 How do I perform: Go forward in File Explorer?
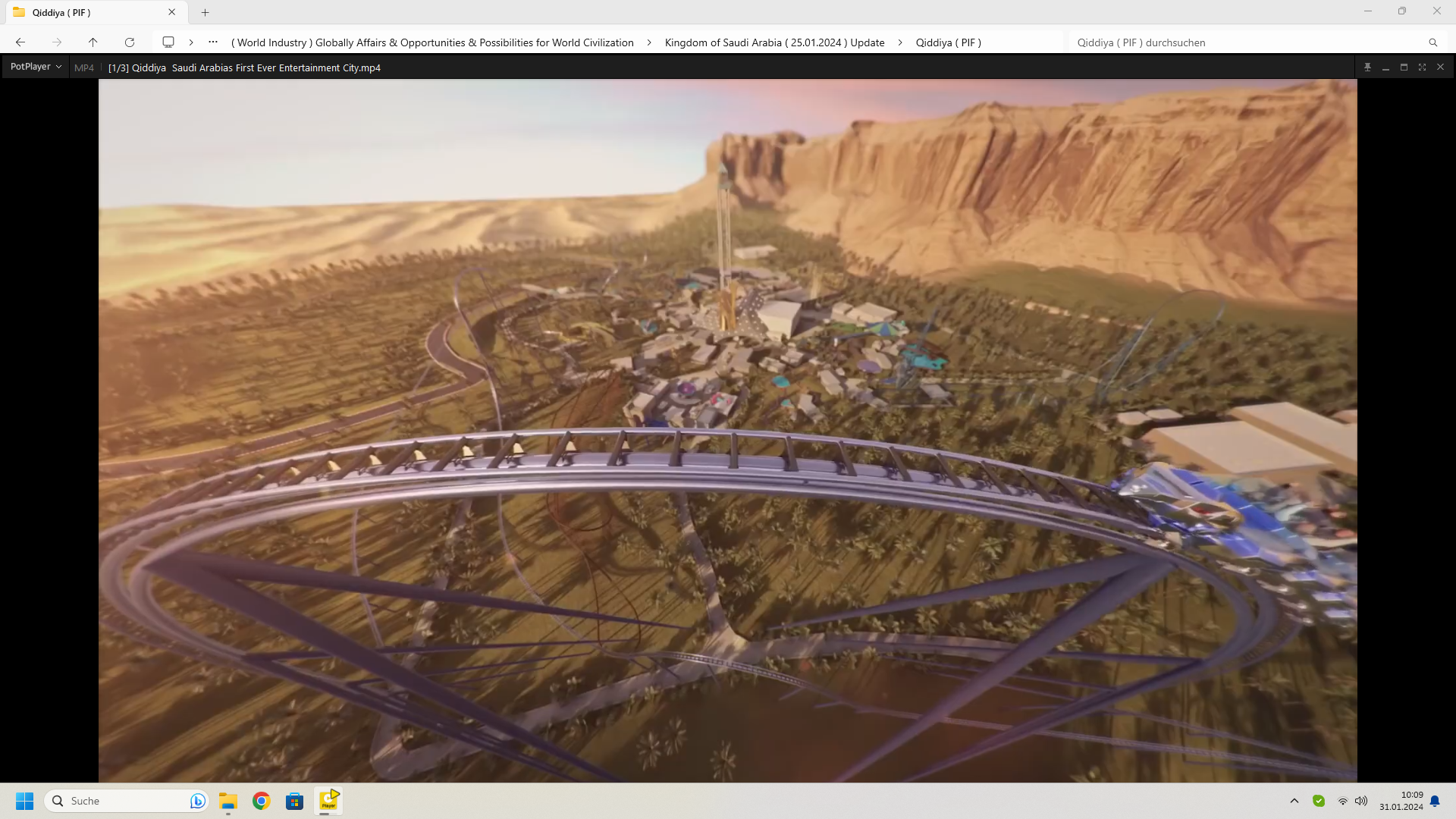57,42
